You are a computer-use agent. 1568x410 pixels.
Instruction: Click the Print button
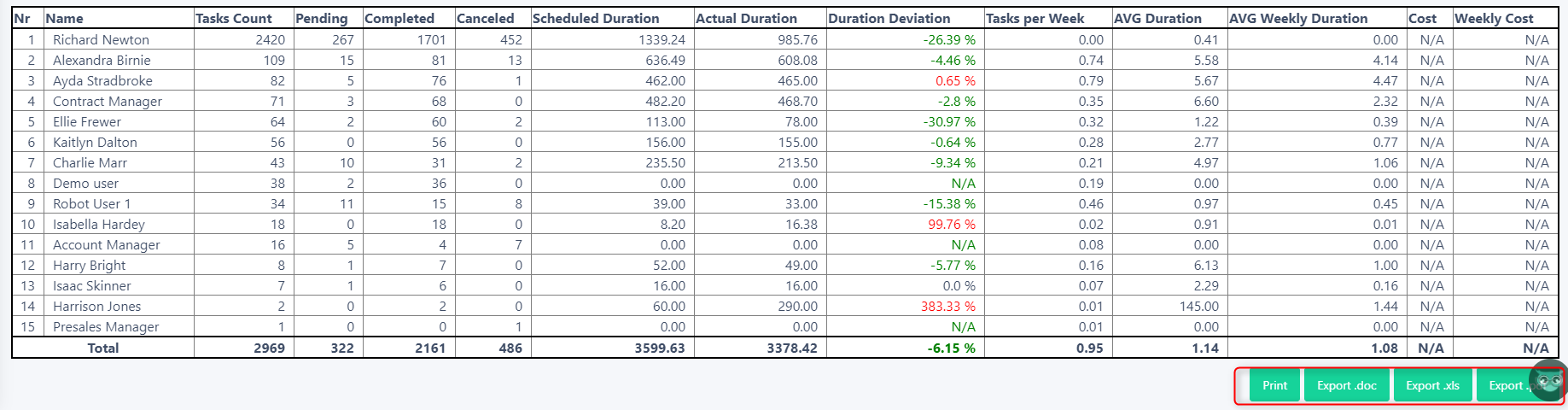click(x=1274, y=385)
